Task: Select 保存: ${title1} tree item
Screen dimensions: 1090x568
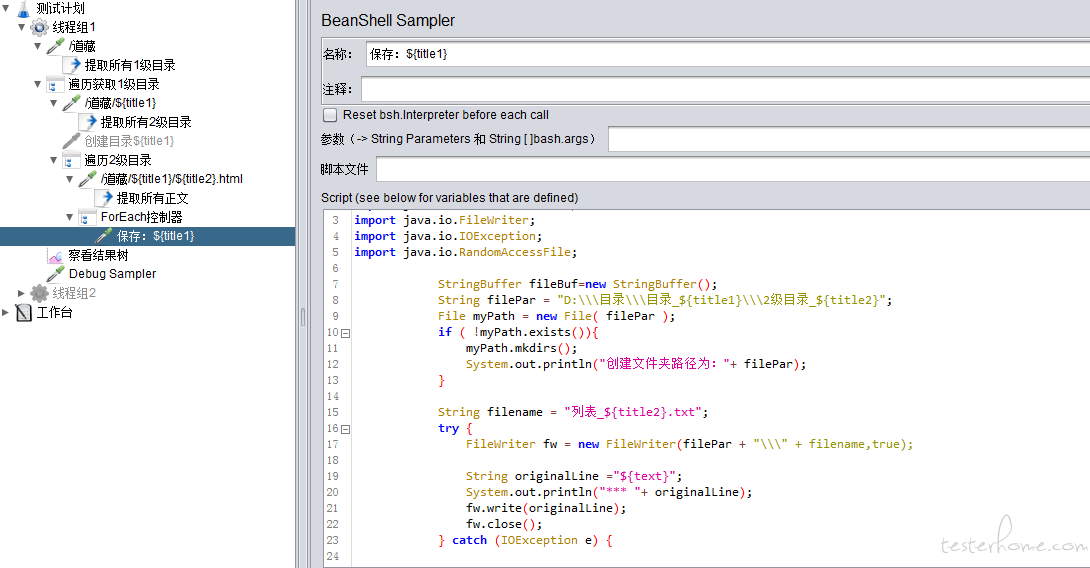Action: (156, 236)
